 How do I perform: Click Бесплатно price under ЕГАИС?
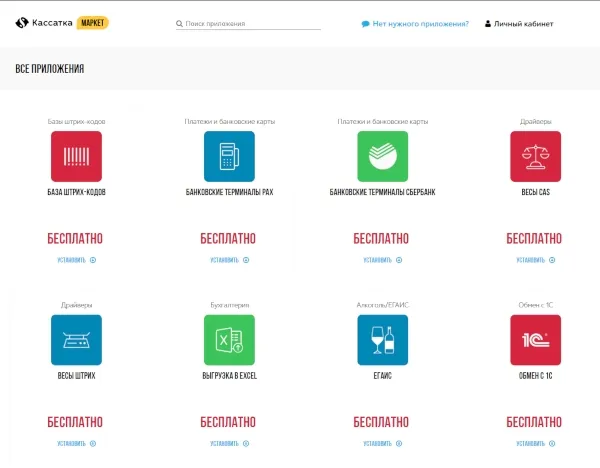tap(381, 422)
